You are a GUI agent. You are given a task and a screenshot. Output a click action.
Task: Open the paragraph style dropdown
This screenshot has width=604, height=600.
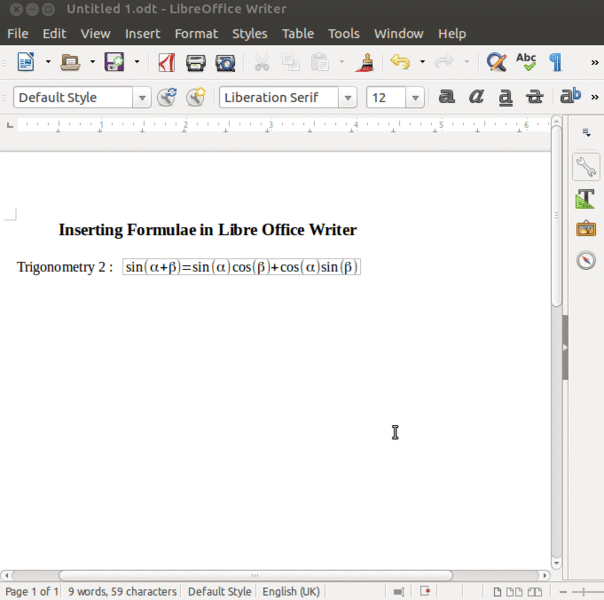click(x=142, y=97)
